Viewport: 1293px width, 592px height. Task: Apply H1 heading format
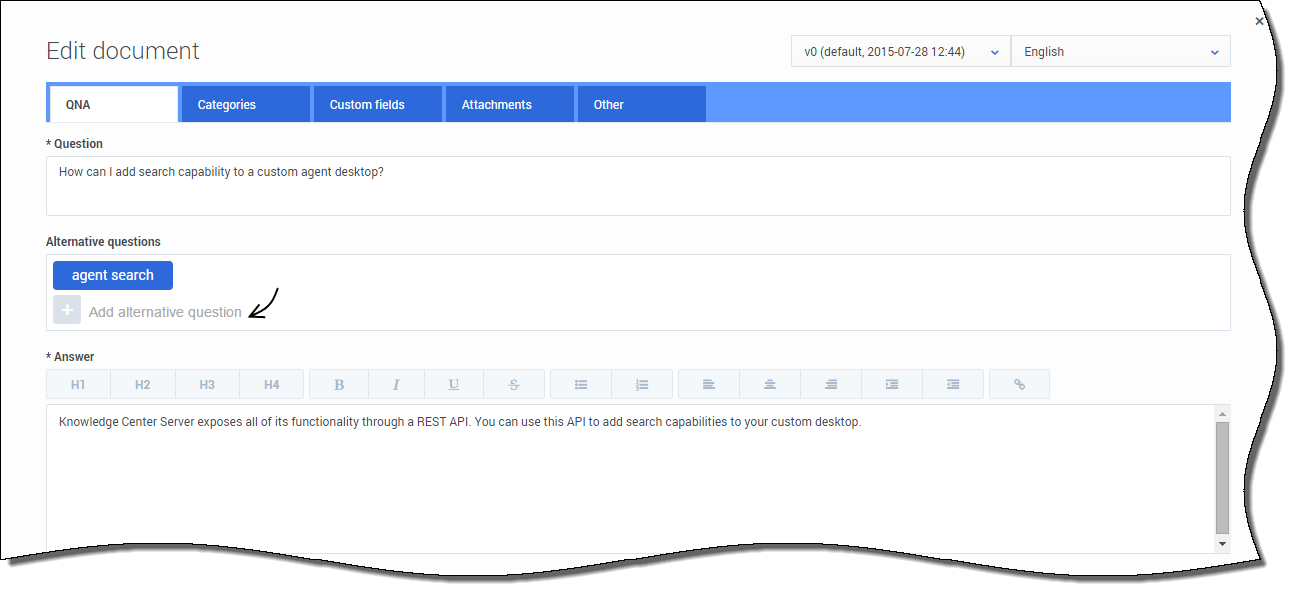(78, 385)
